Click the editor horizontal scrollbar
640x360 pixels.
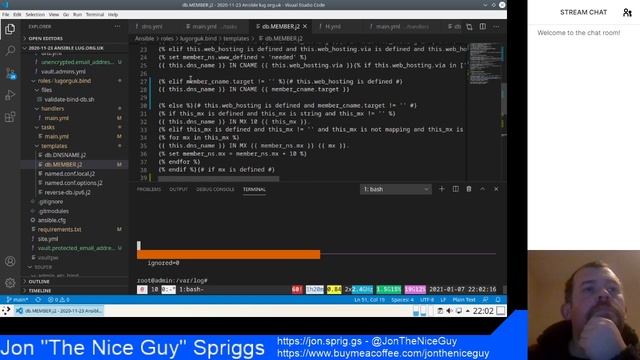click(x=218, y=179)
